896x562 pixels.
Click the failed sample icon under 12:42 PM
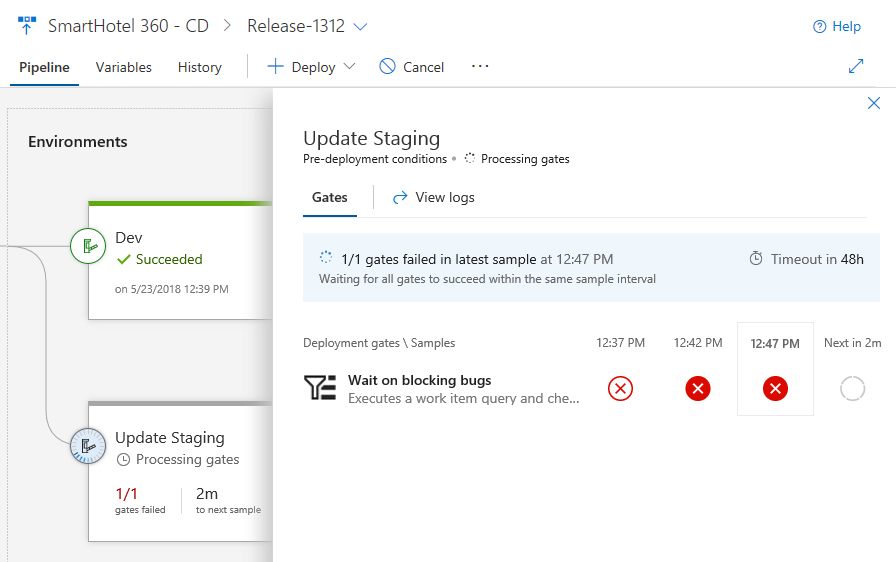pos(698,388)
